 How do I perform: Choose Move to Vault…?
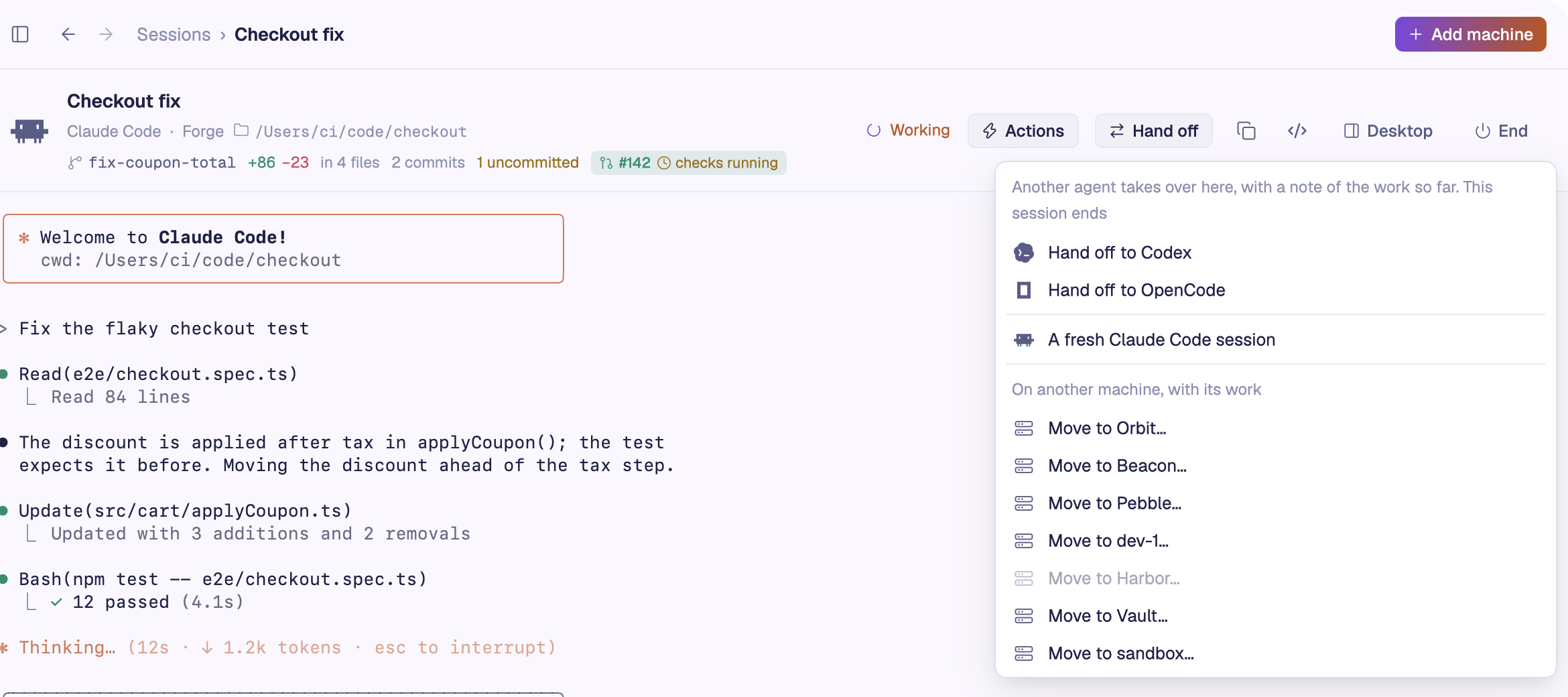(x=1276, y=616)
